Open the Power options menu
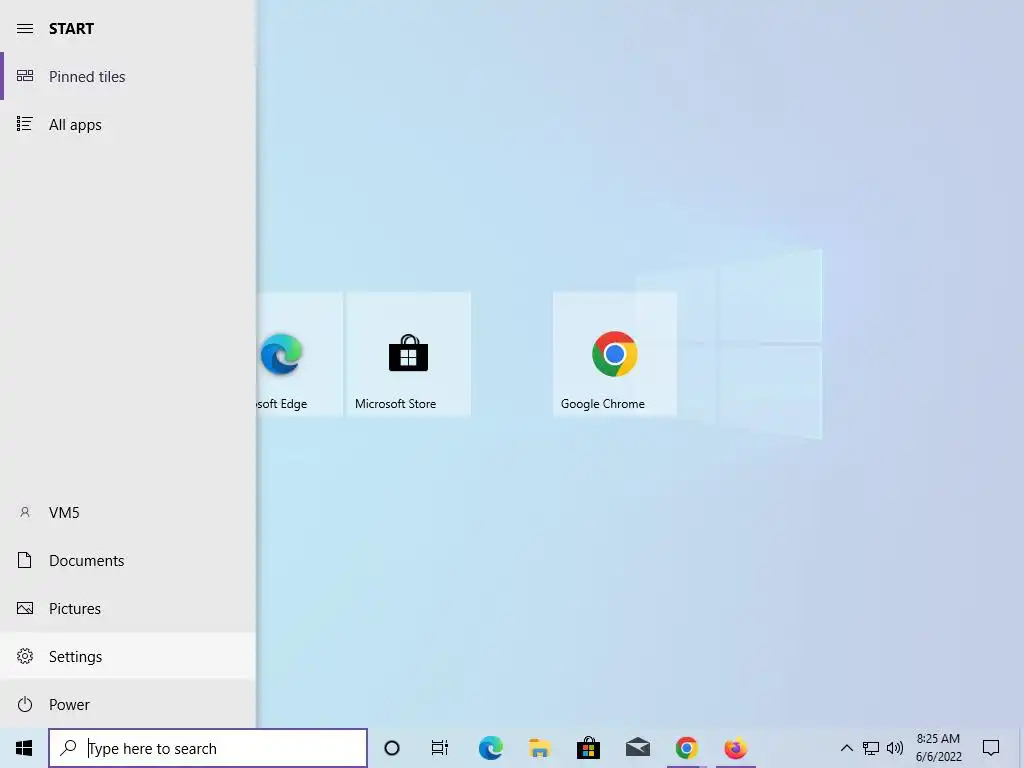 click(x=128, y=705)
